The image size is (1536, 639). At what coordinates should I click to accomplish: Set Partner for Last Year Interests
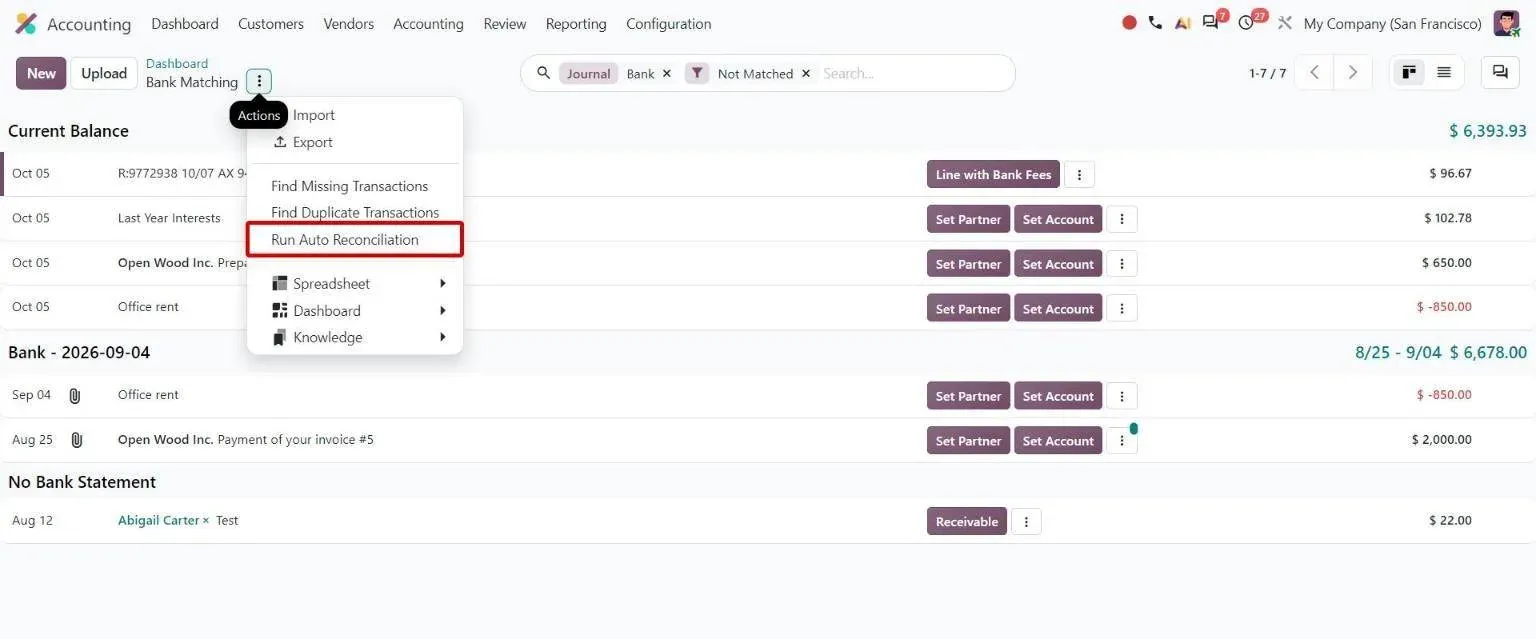968,219
